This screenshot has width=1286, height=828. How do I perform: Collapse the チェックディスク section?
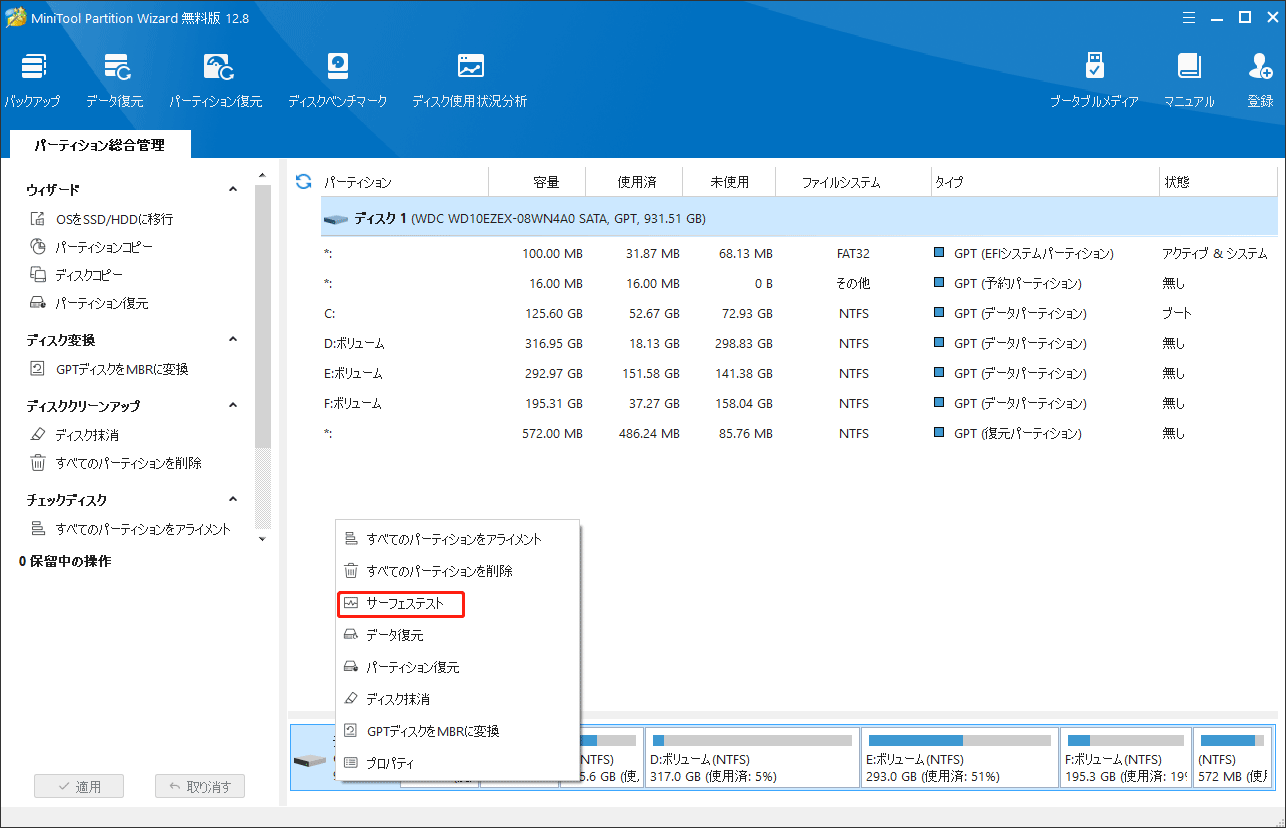pyautogui.click(x=233, y=499)
